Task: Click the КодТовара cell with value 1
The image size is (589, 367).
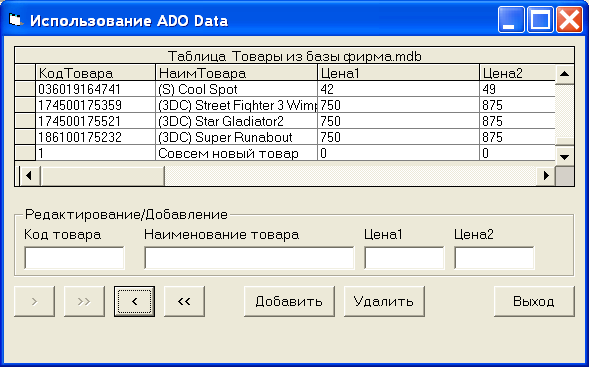Action: pos(95,153)
